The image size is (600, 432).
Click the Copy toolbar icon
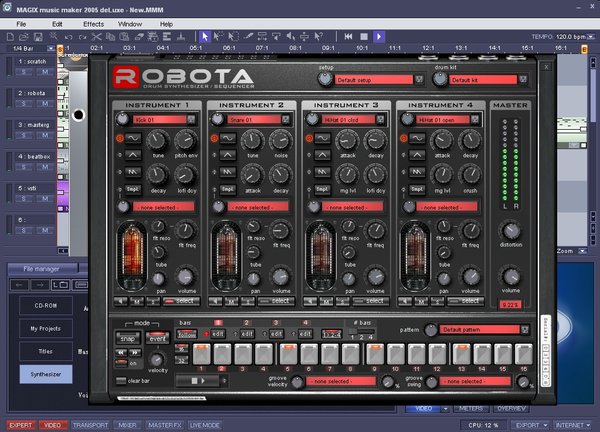pyautogui.click(x=111, y=37)
